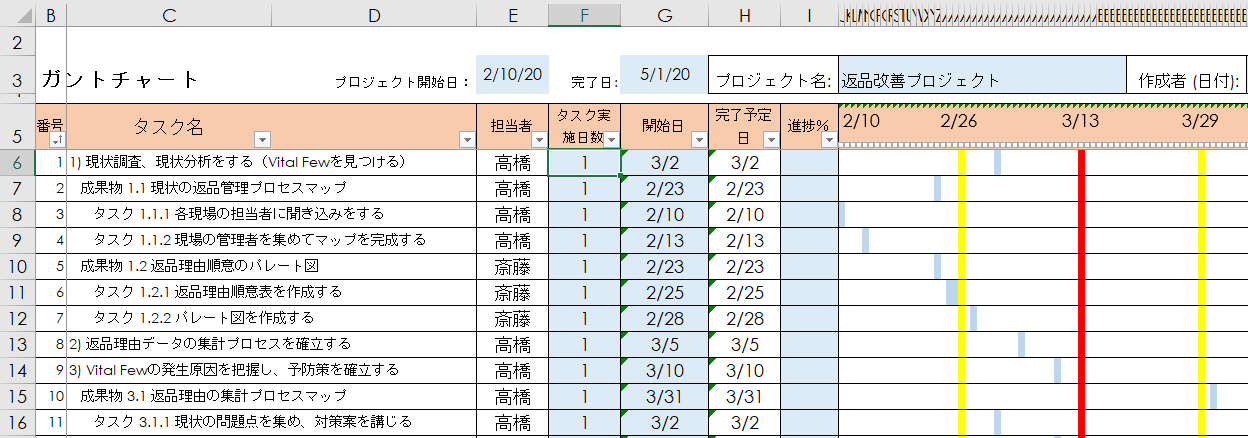
Task: Select column H header
Action: 743,15
